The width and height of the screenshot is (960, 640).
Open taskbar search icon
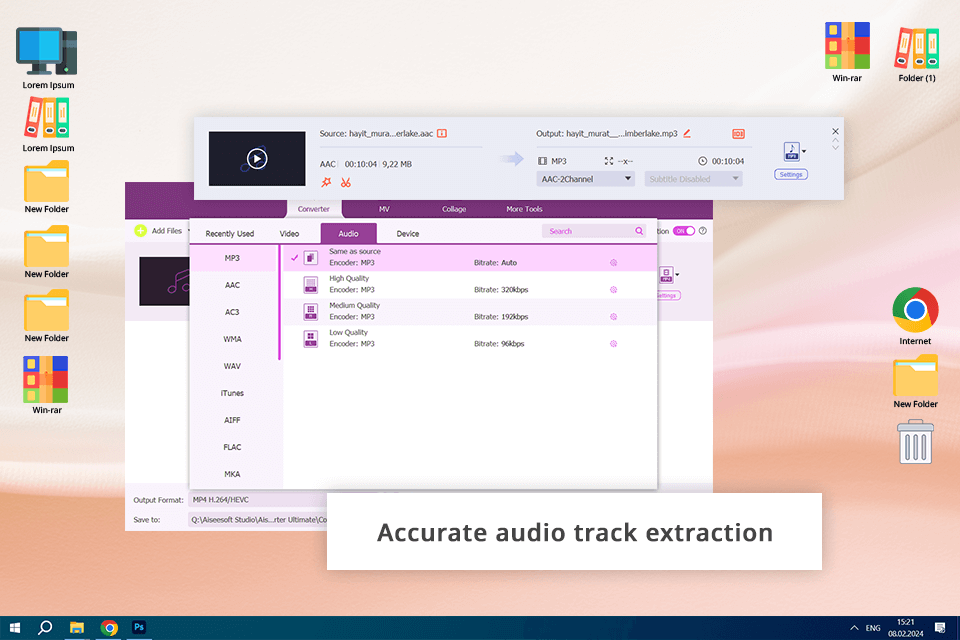point(45,628)
